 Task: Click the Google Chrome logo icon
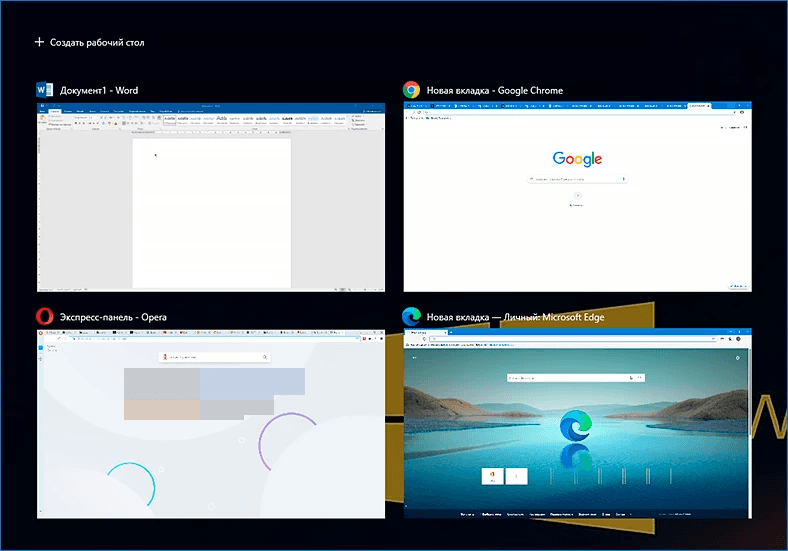[411, 90]
